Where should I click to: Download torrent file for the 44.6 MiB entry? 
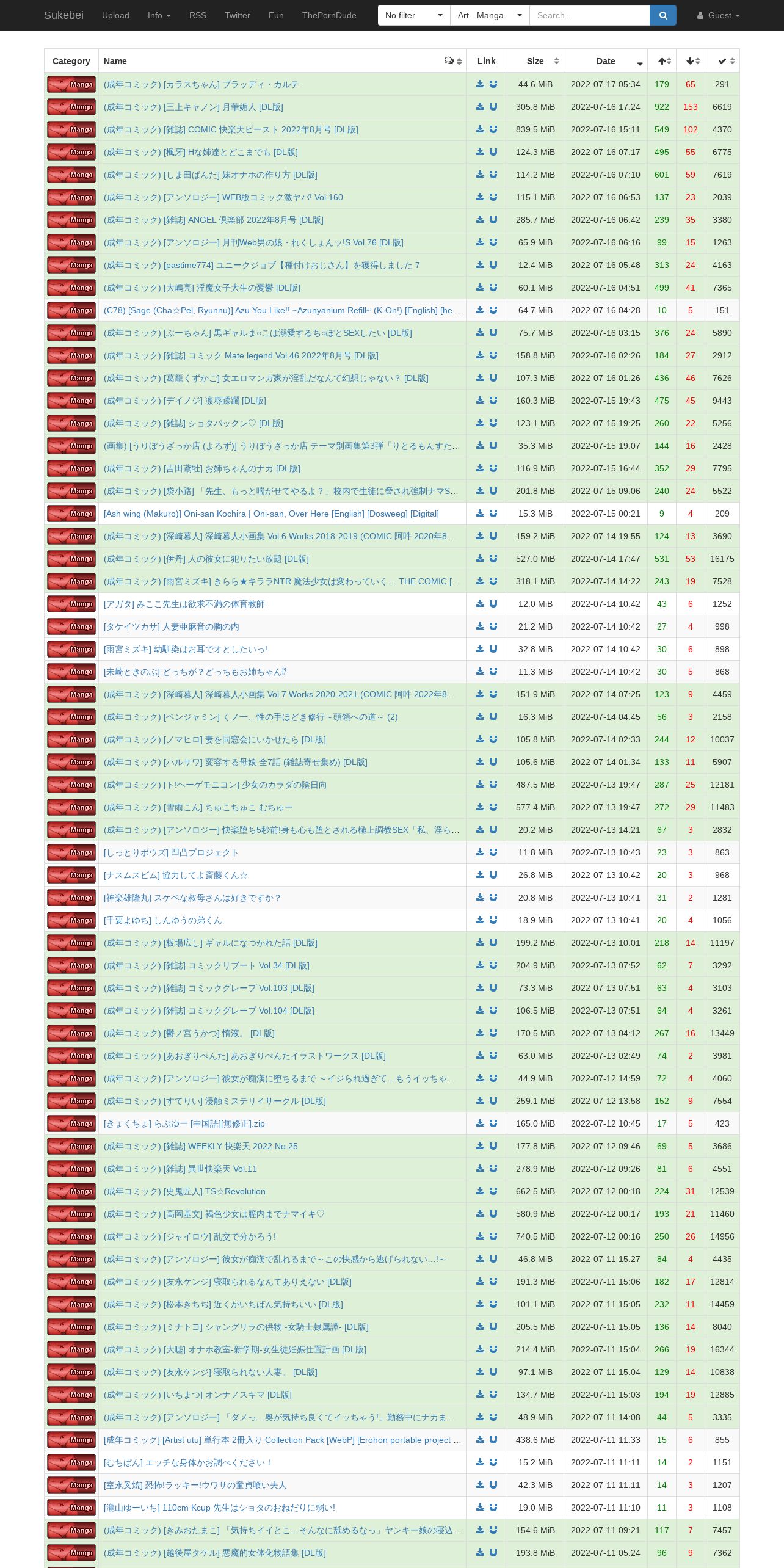(480, 84)
